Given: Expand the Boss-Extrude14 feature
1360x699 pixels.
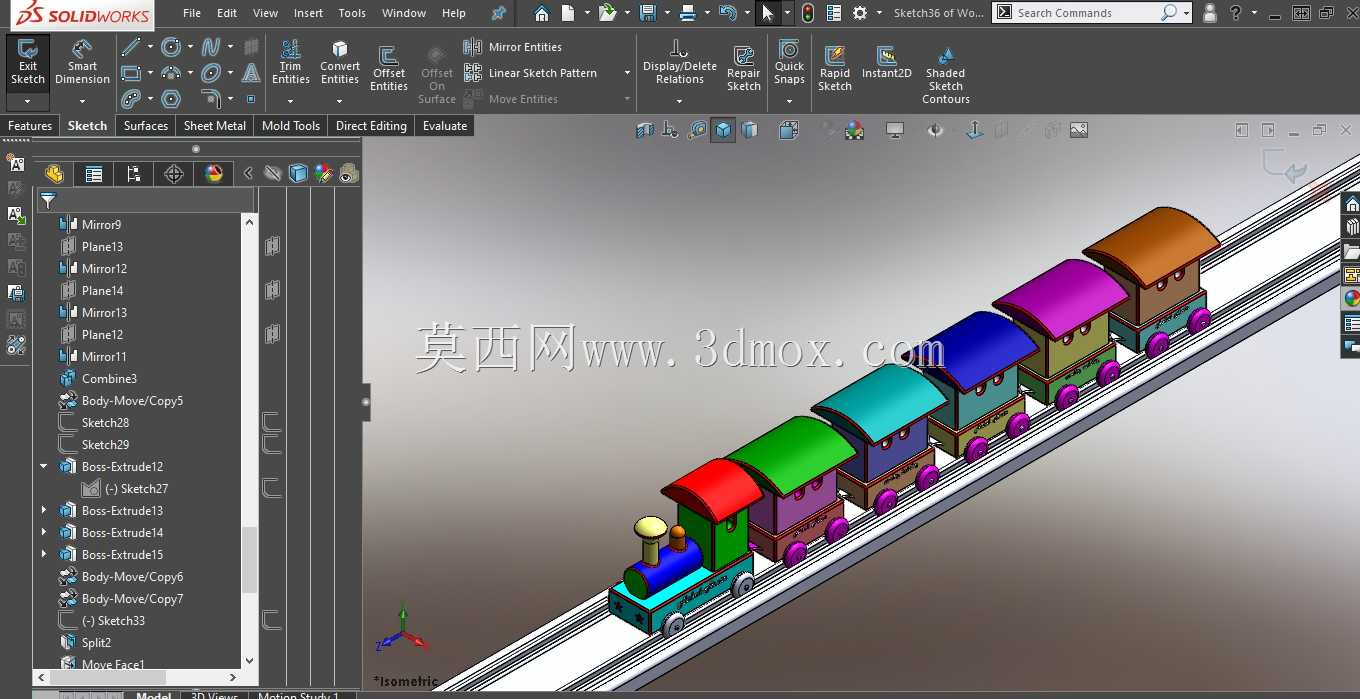Looking at the screenshot, I should pos(43,532).
